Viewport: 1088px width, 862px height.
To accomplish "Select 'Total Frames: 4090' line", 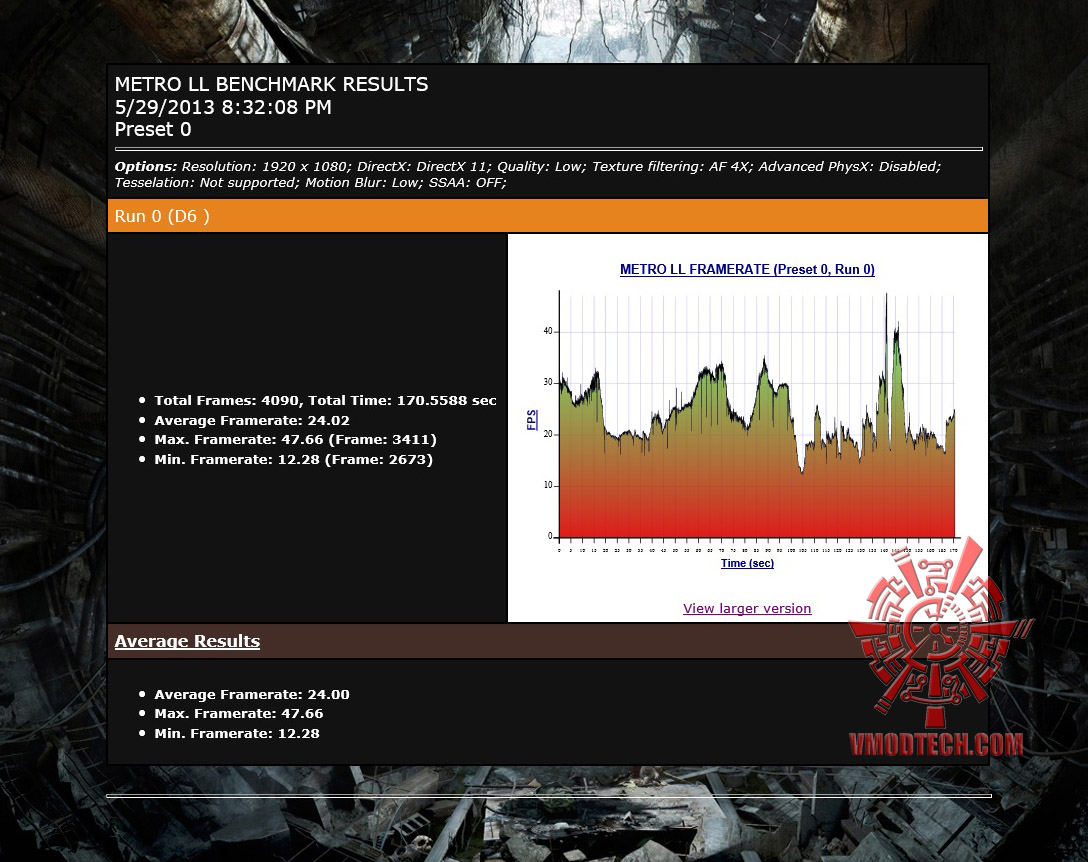I will 325,400.
